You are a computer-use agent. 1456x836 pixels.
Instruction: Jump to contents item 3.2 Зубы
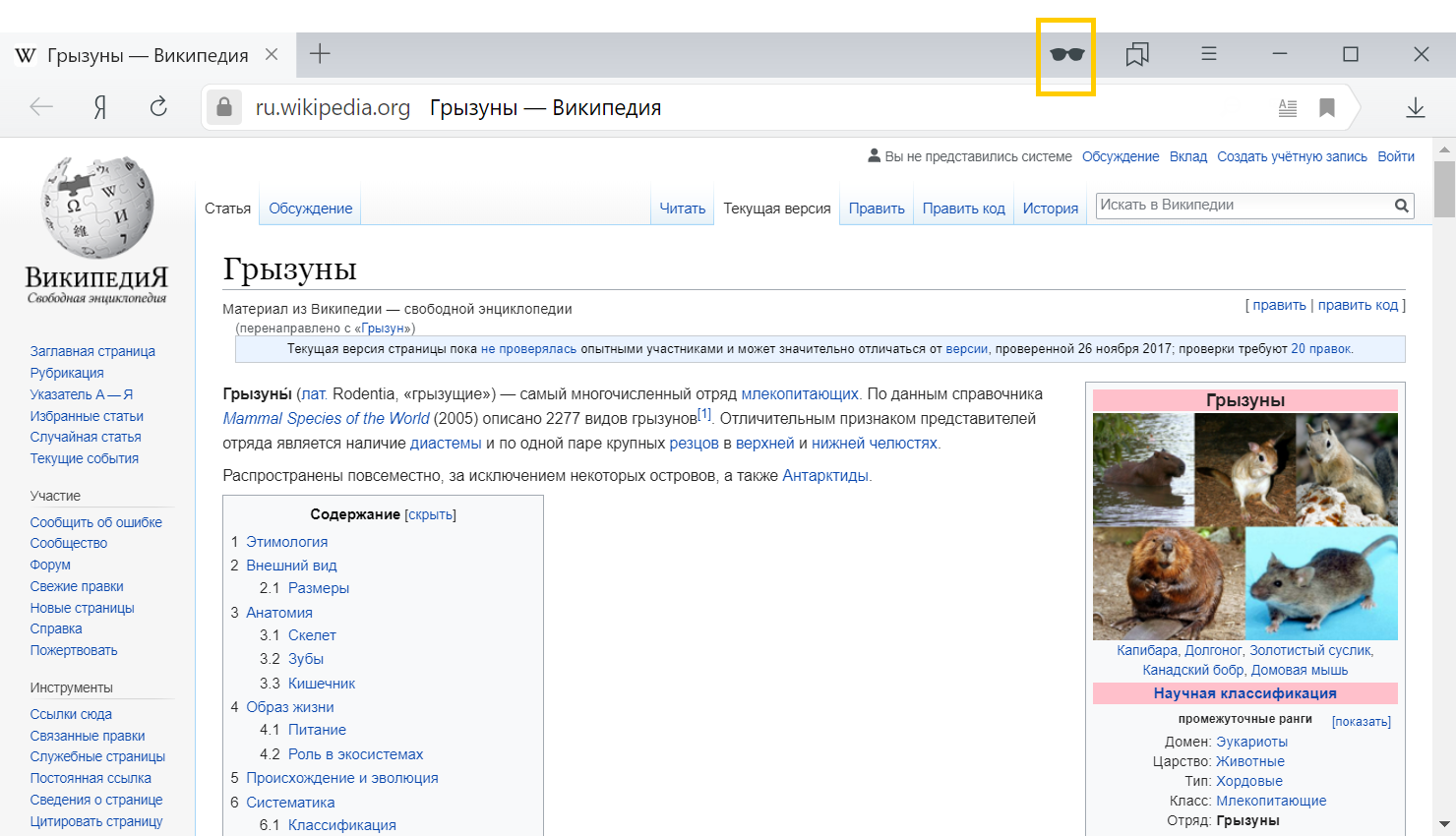pos(305,659)
